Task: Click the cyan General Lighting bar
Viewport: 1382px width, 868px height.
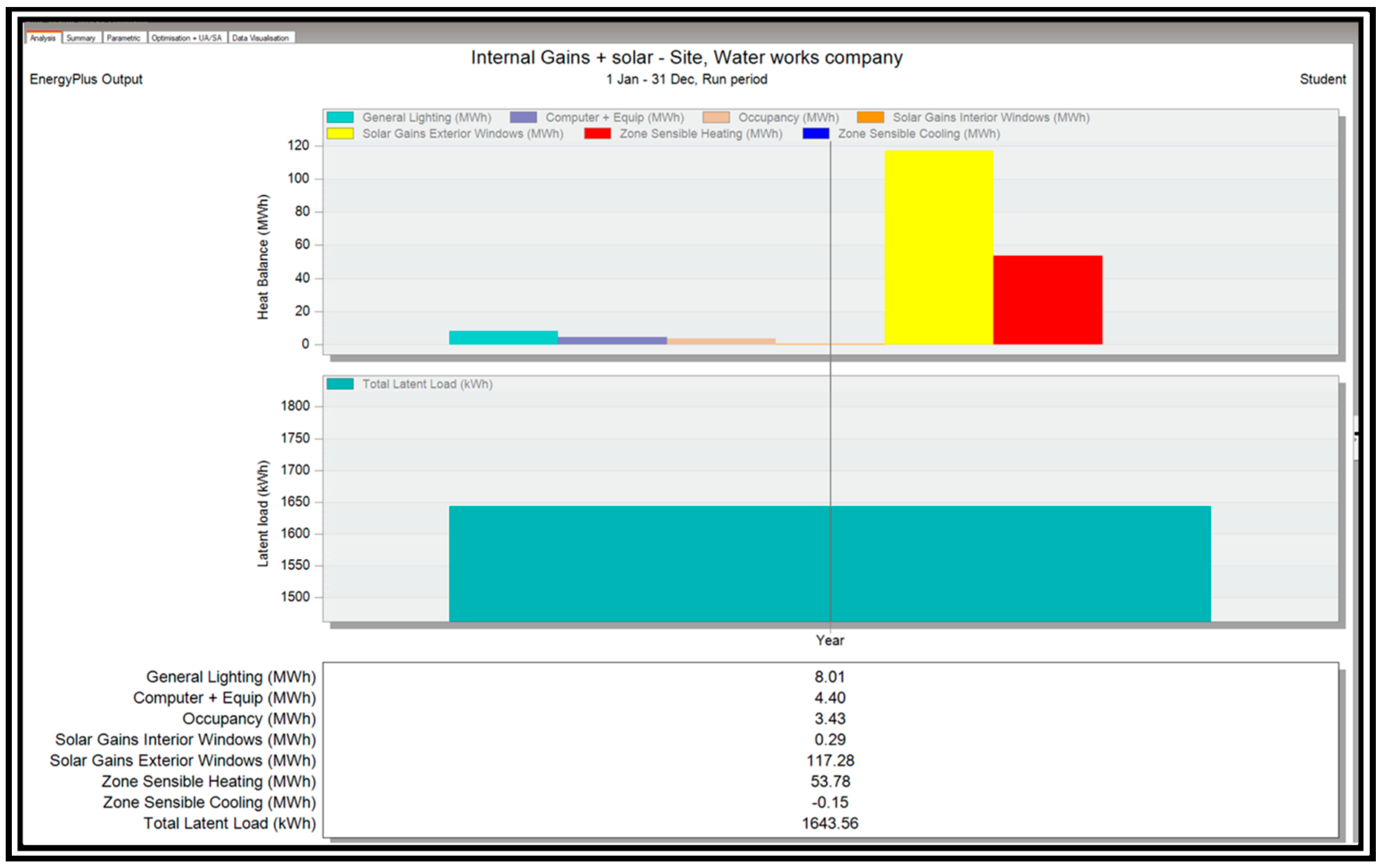Action: point(503,337)
